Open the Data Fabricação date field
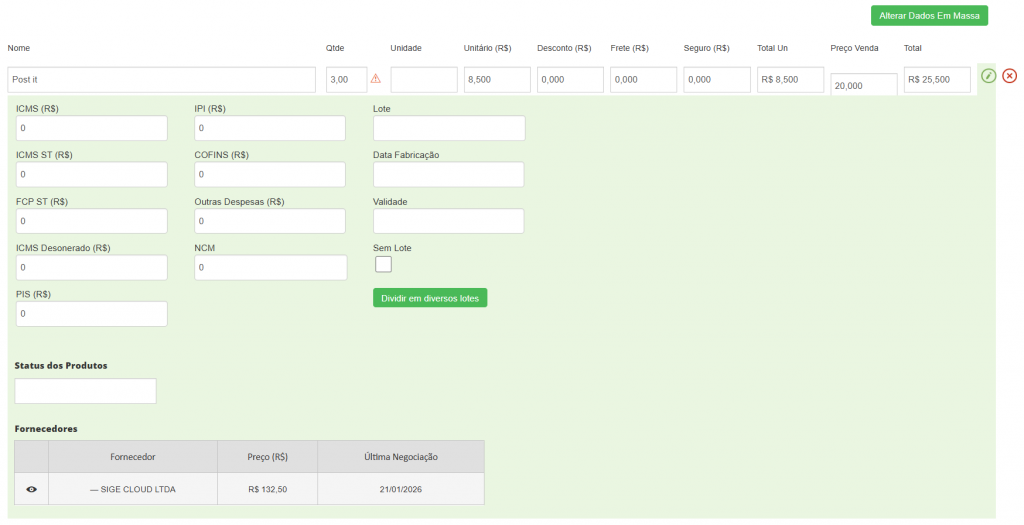 click(449, 175)
